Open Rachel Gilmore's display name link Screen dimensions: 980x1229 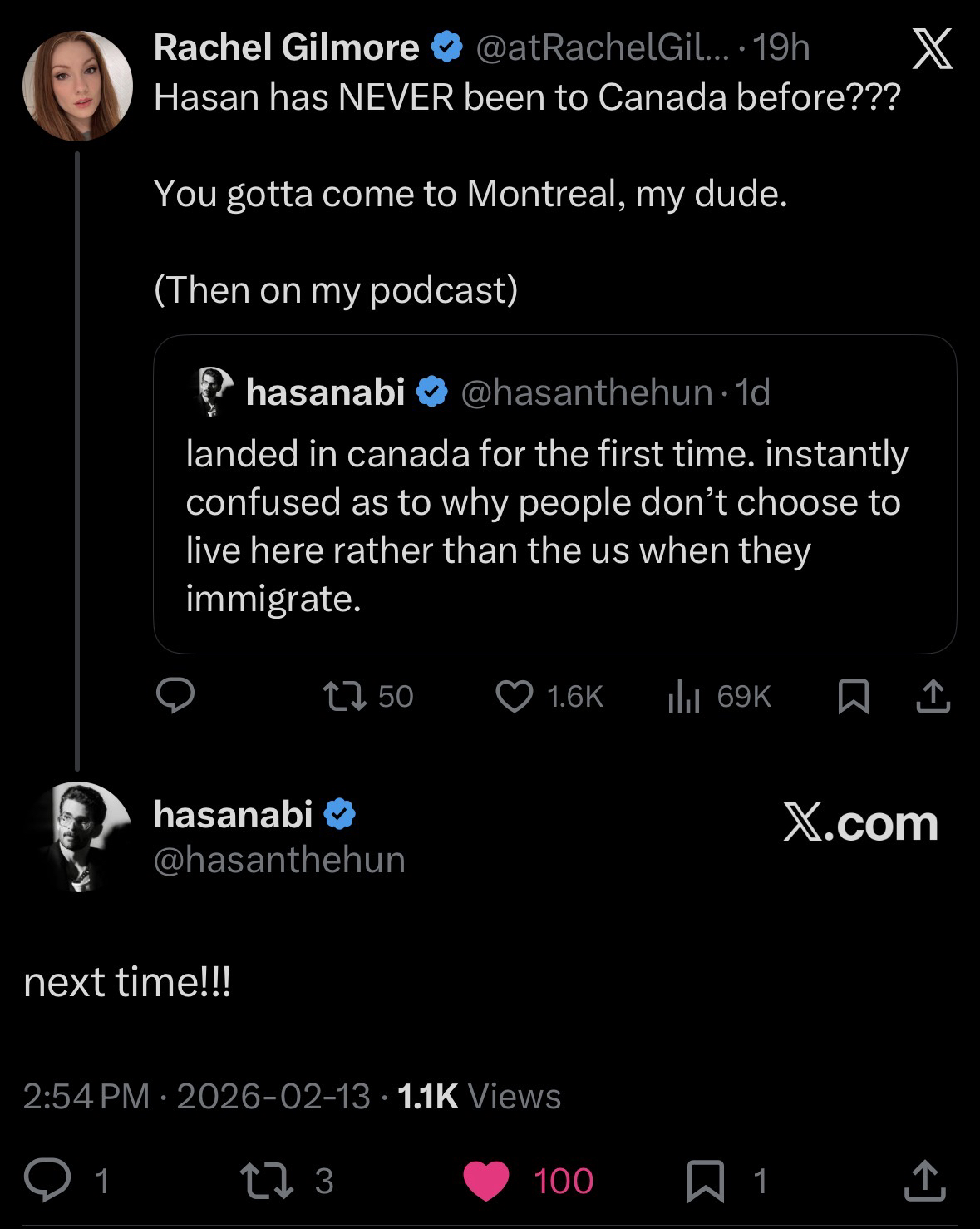click(286, 47)
